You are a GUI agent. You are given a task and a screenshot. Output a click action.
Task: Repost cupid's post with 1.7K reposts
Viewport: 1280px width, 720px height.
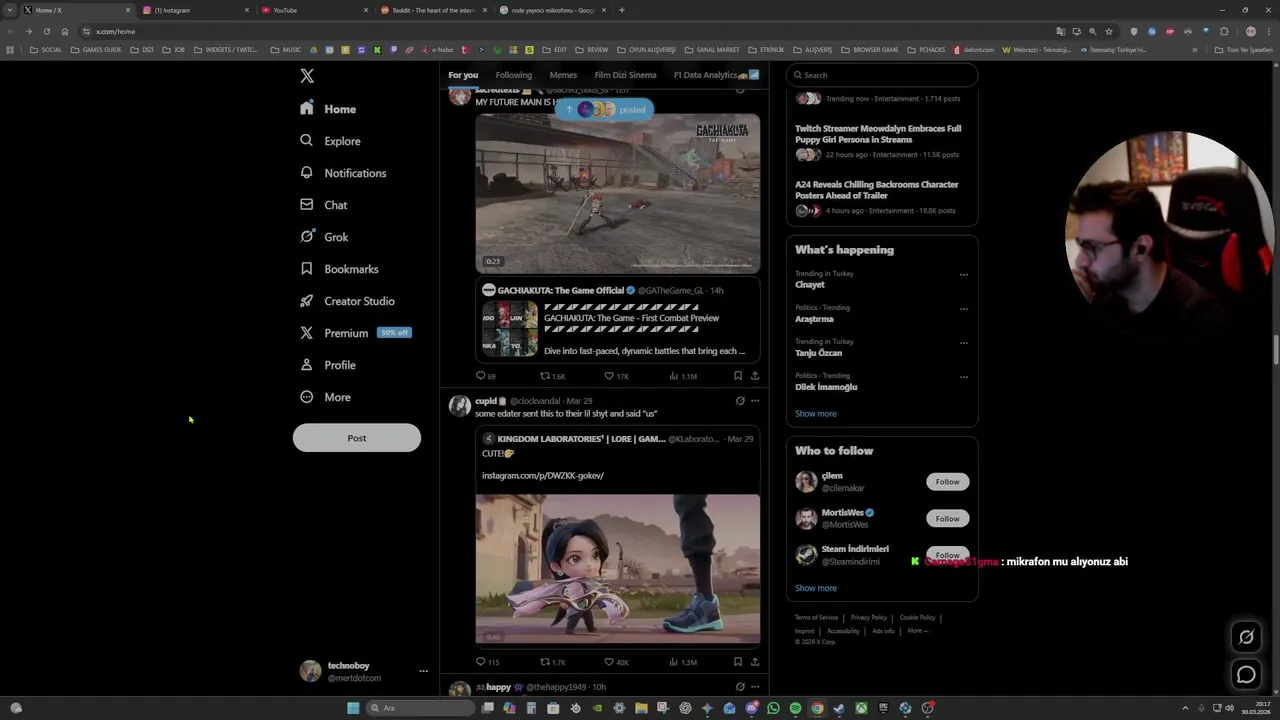553,662
